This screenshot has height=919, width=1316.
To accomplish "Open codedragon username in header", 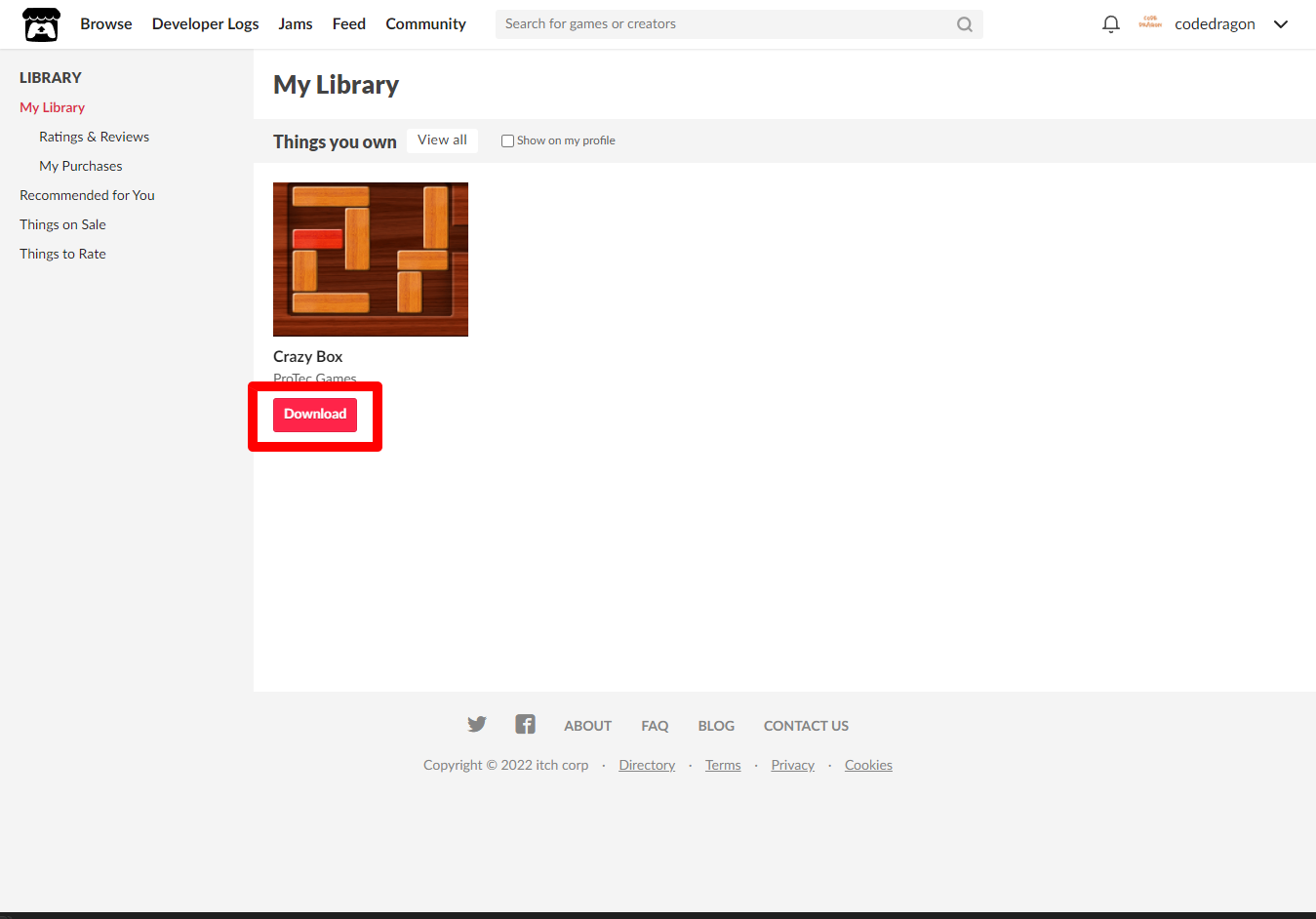I will (x=1216, y=24).
